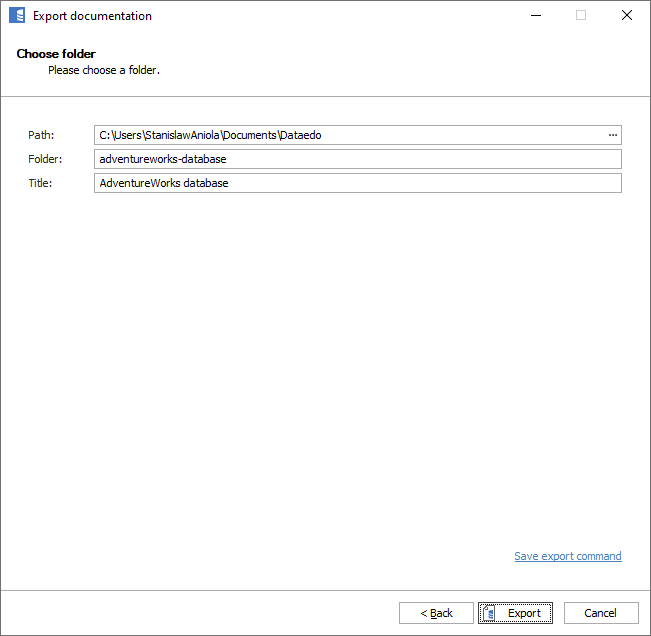Screen dimensions: 651x636
Task: Click the Dataedo app icon in title bar
Action: [x=17, y=16]
